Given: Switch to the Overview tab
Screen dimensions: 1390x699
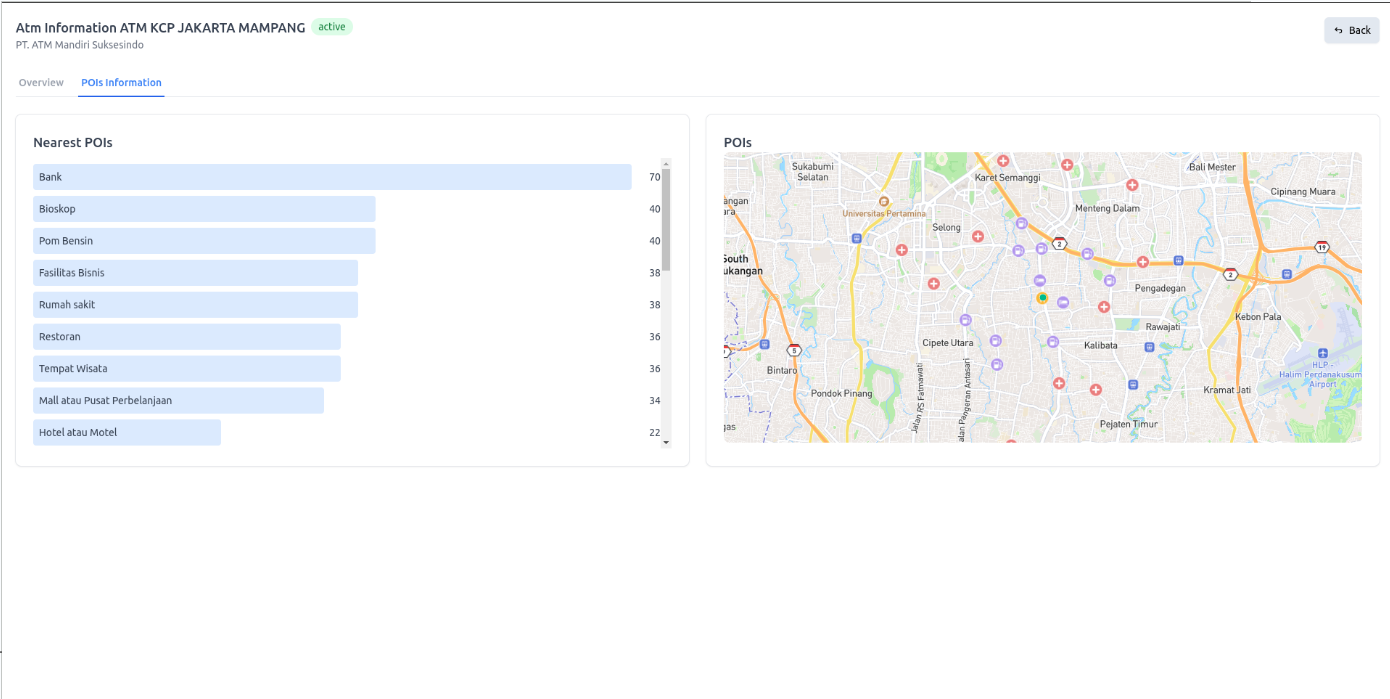Looking at the screenshot, I should [41, 82].
